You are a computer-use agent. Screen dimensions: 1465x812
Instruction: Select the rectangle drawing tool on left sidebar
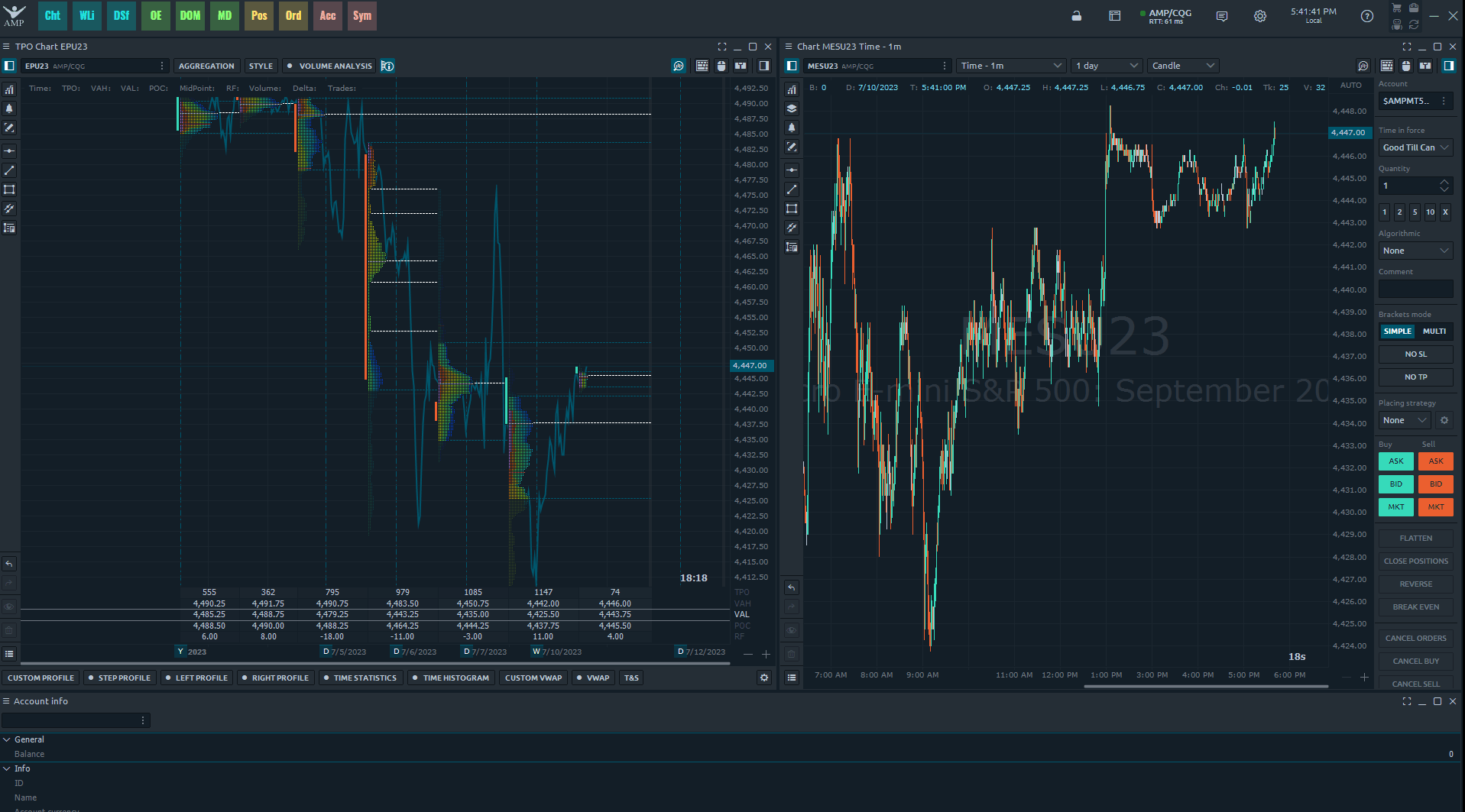[8, 189]
